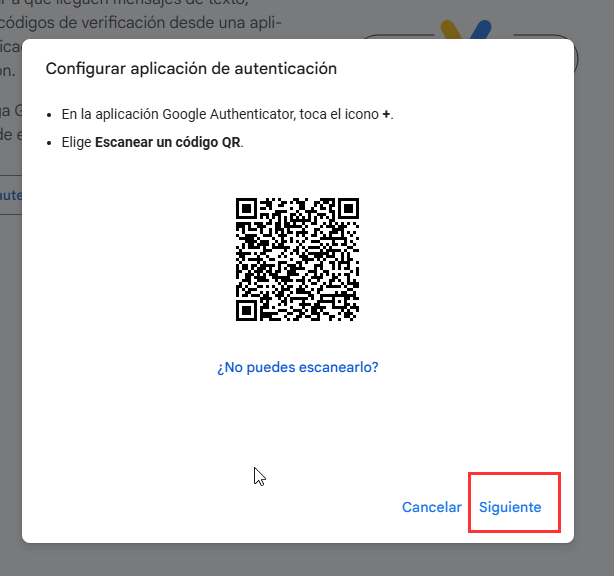Click the Configurar aplicación de autenticación title
The height and width of the screenshot is (576, 614).
tap(191, 69)
